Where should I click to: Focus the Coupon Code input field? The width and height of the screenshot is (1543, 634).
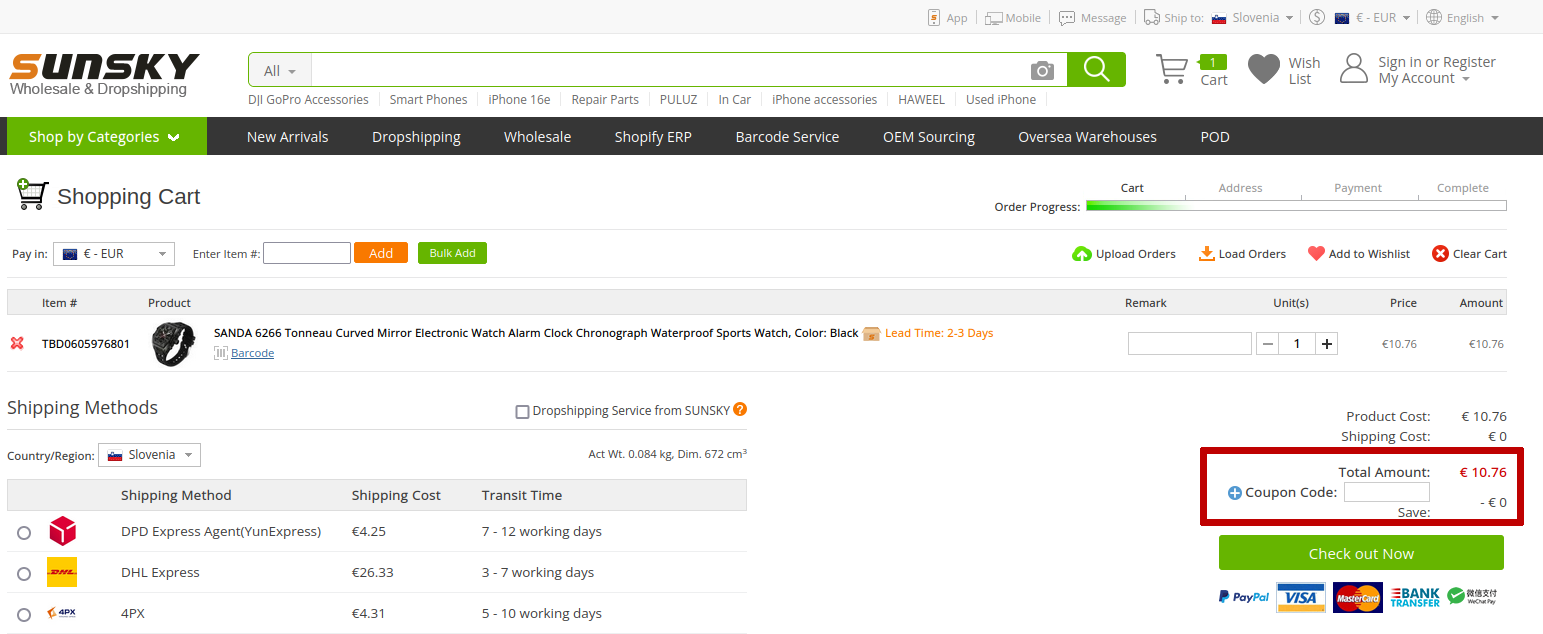(1386, 492)
